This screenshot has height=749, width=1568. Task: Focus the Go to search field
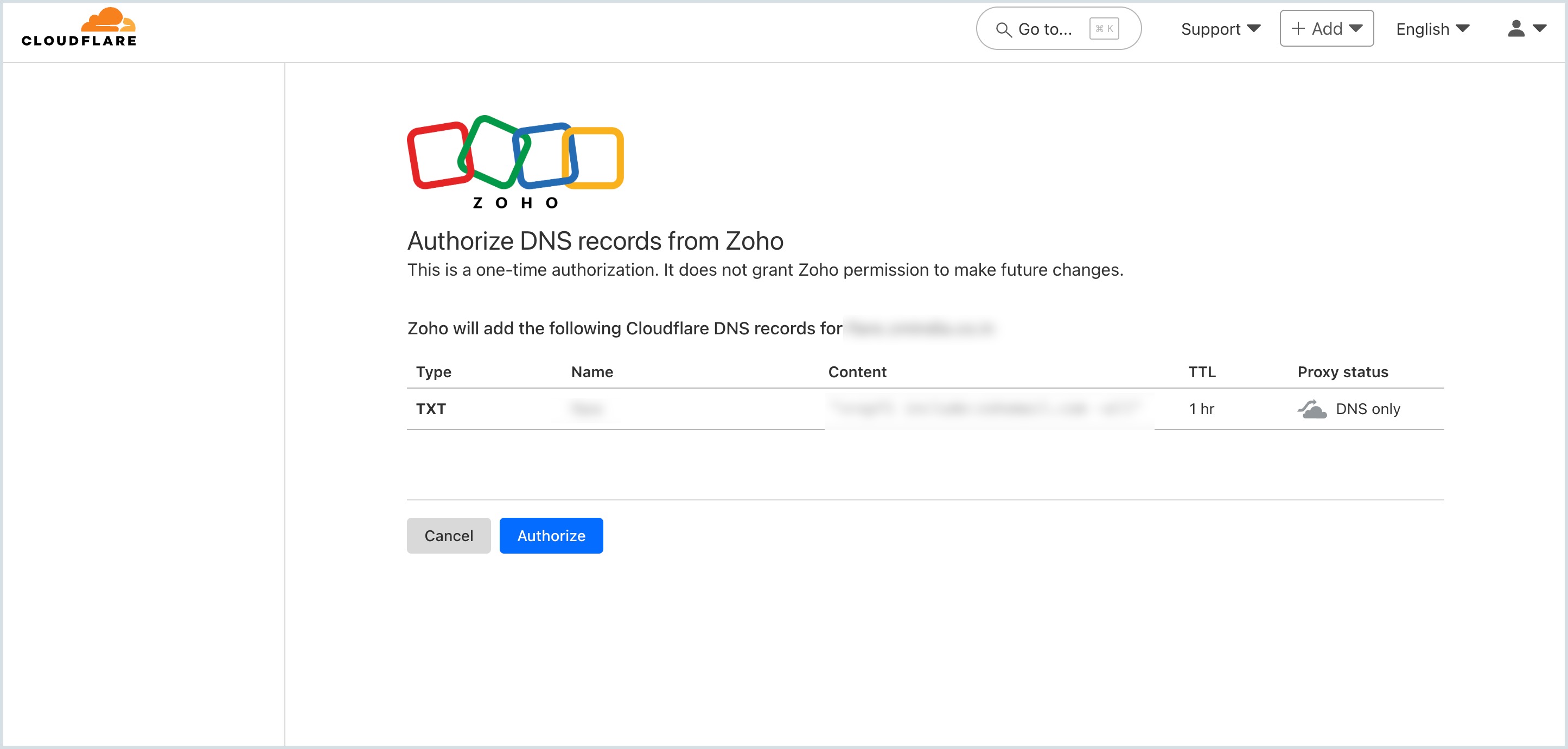tap(1046, 29)
